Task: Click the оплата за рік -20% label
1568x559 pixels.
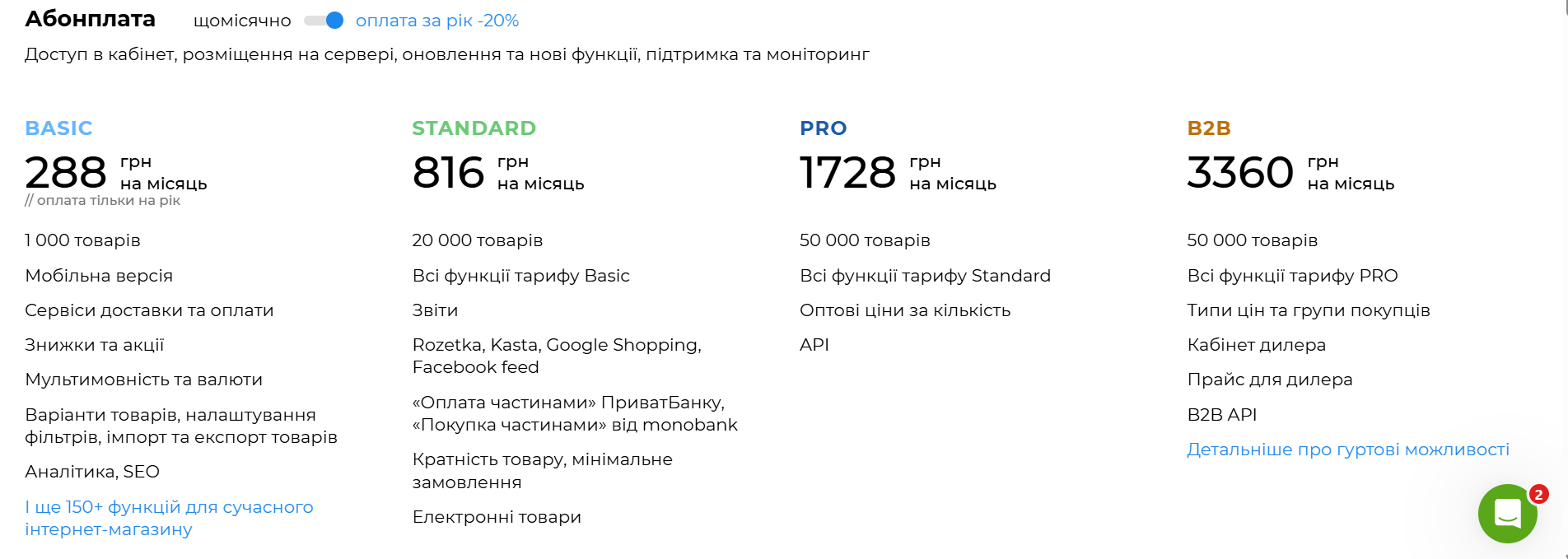Action: [436, 20]
